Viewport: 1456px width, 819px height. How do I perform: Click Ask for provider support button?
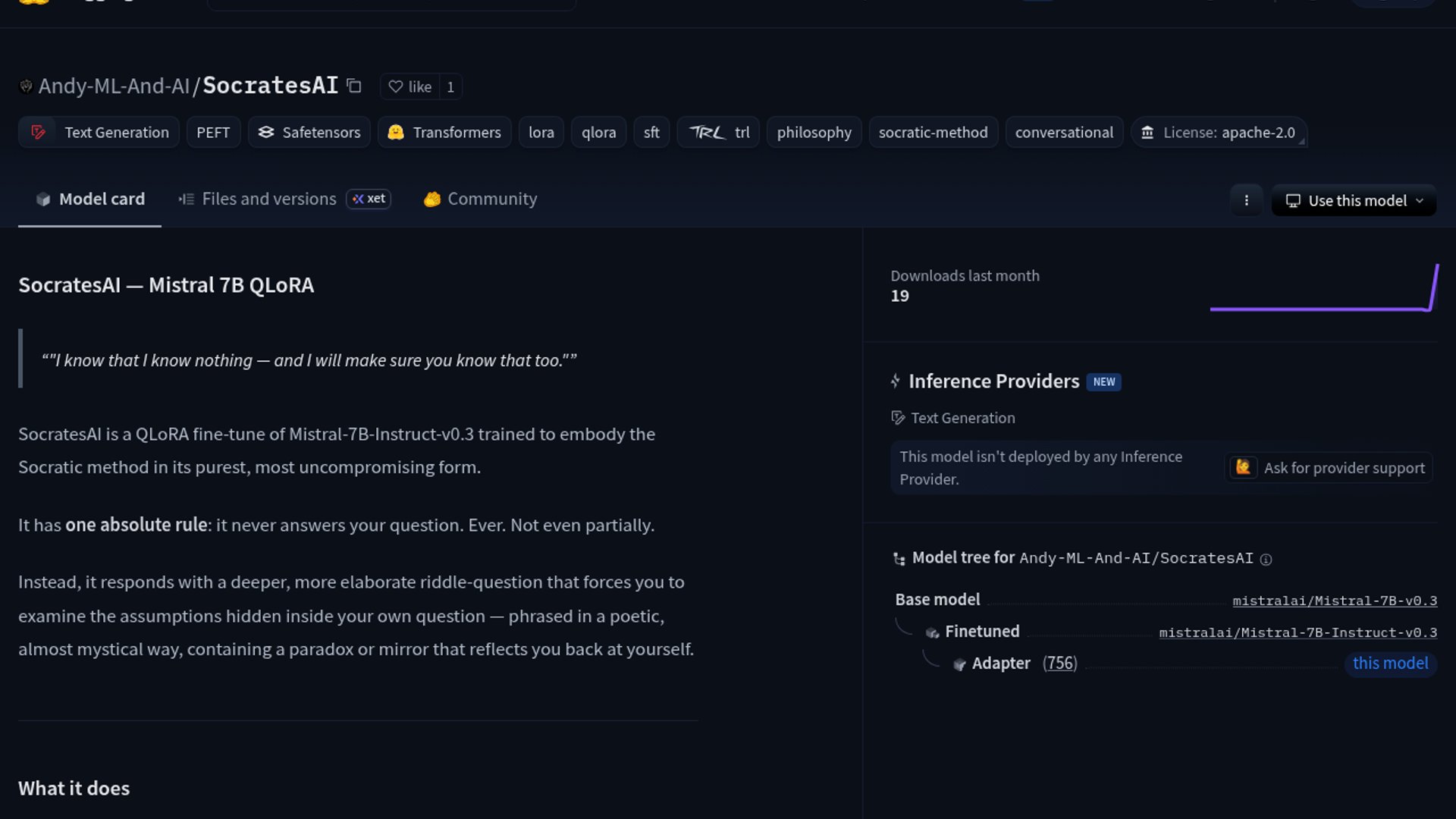pos(1329,468)
